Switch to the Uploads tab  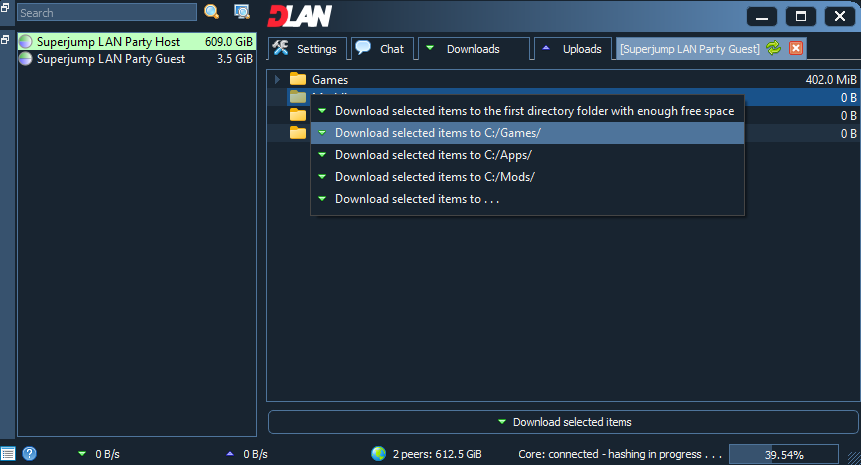coord(572,49)
